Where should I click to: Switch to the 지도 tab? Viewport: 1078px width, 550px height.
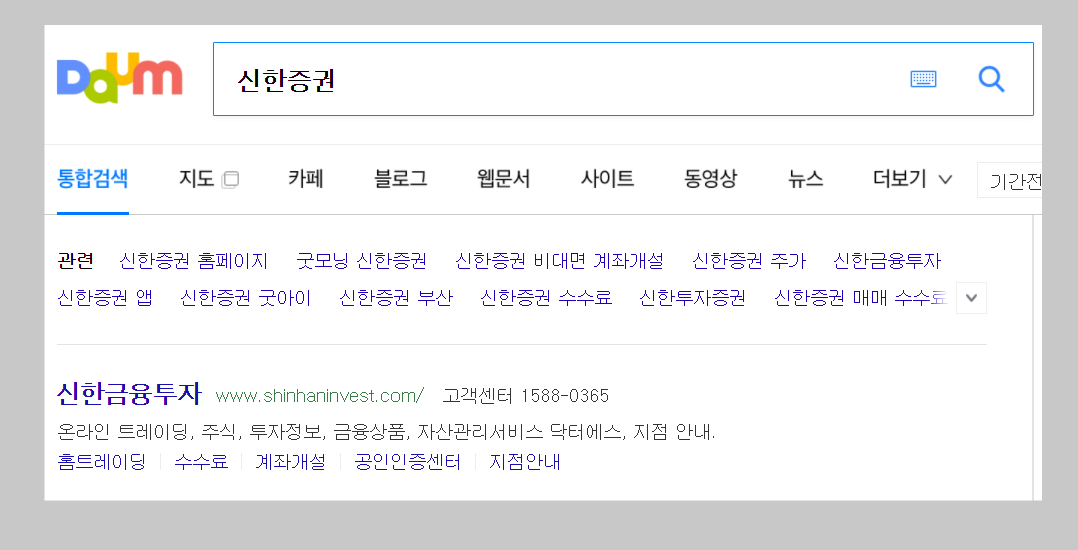[197, 179]
